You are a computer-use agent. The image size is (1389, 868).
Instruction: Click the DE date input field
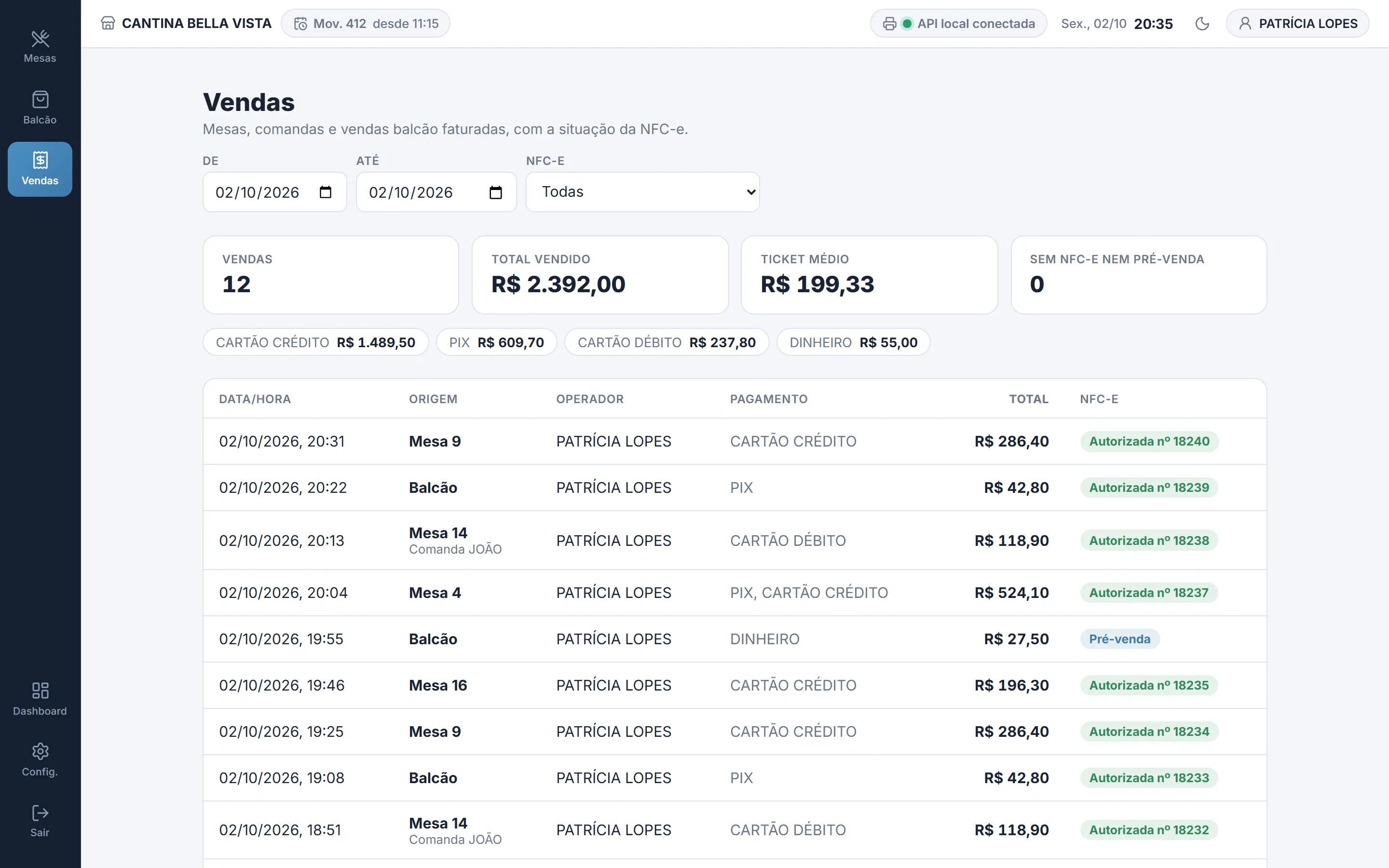(274, 192)
